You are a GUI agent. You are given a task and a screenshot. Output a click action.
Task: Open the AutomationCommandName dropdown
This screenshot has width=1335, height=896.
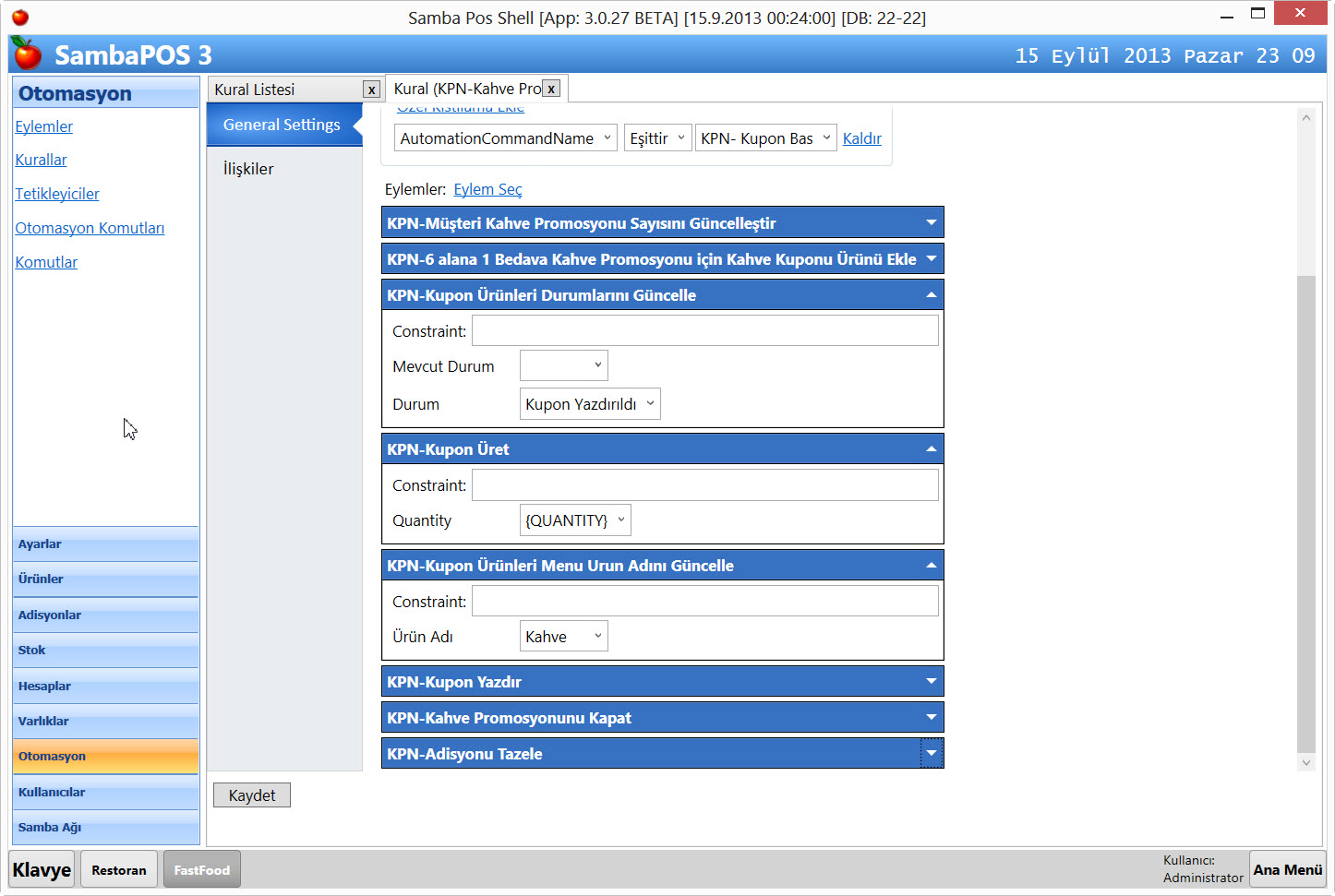point(505,138)
